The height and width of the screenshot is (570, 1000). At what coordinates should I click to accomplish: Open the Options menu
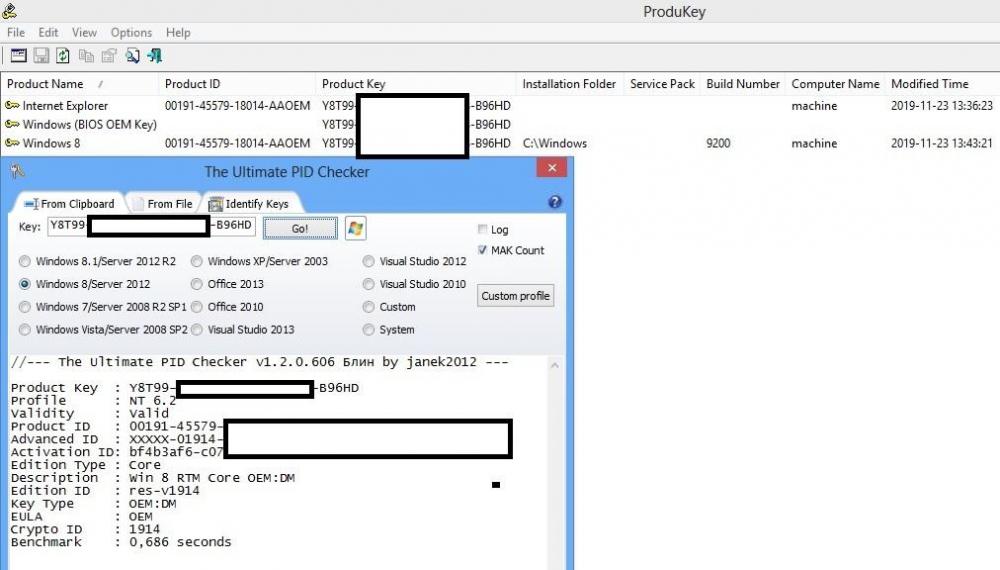(x=131, y=33)
